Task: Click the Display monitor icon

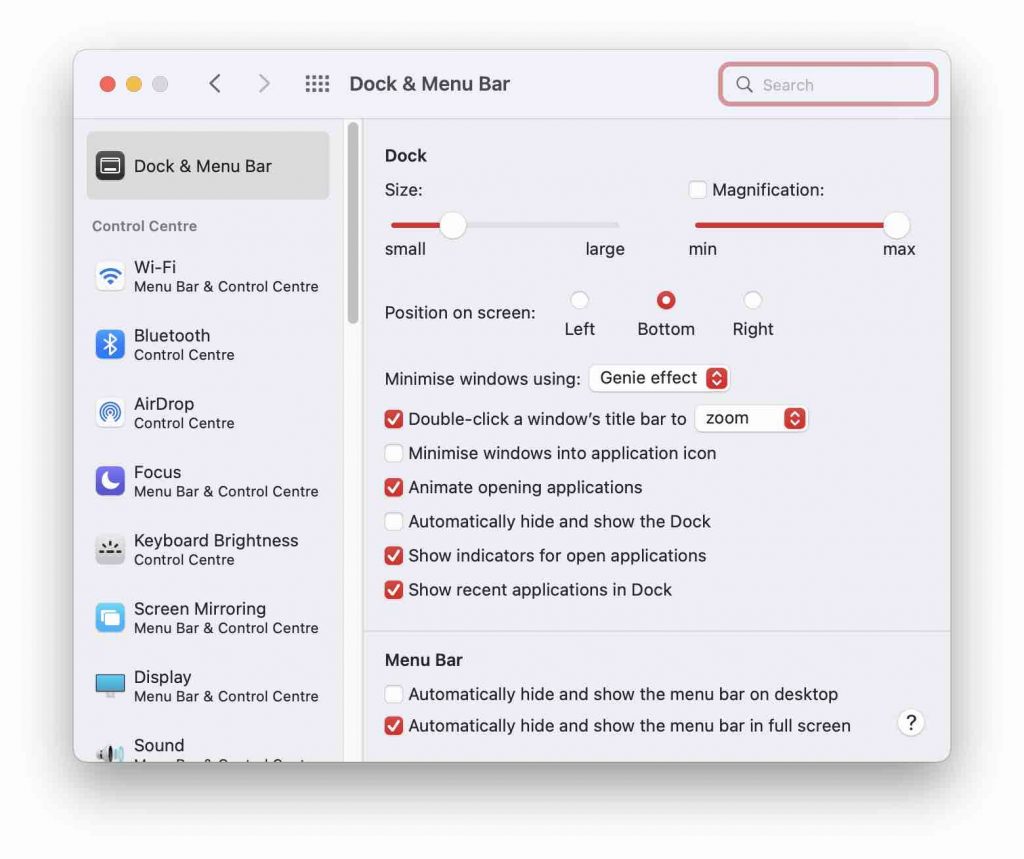Action: click(x=110, y=685)
